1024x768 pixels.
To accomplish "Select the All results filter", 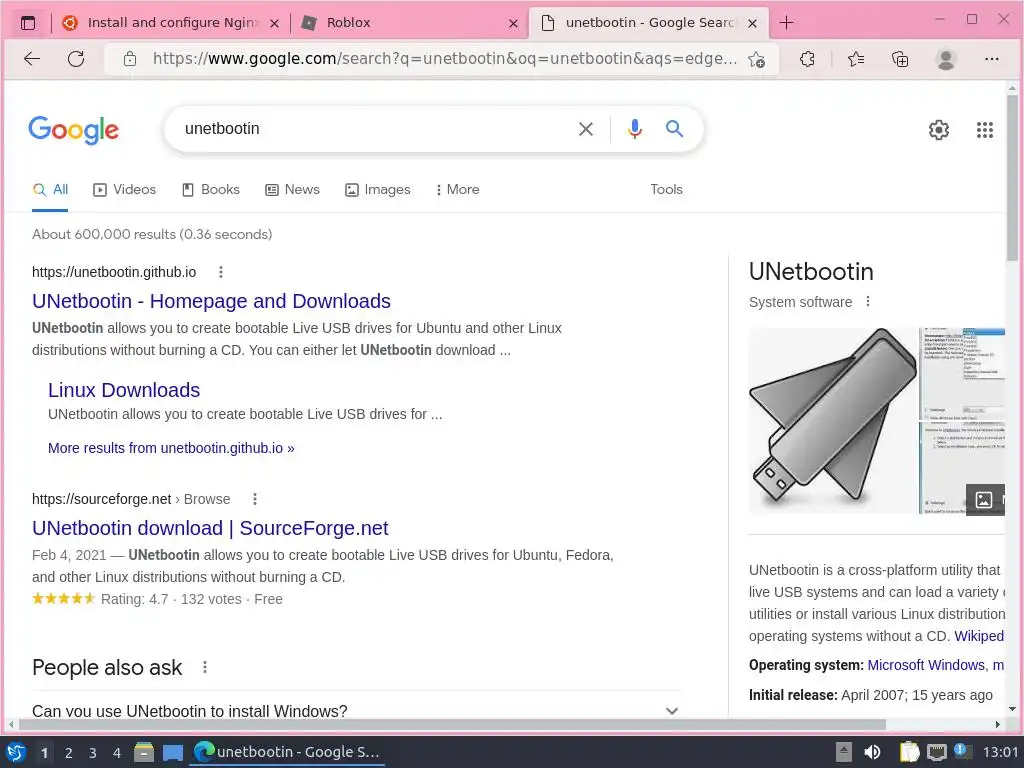I will click(x=50, y=189).
